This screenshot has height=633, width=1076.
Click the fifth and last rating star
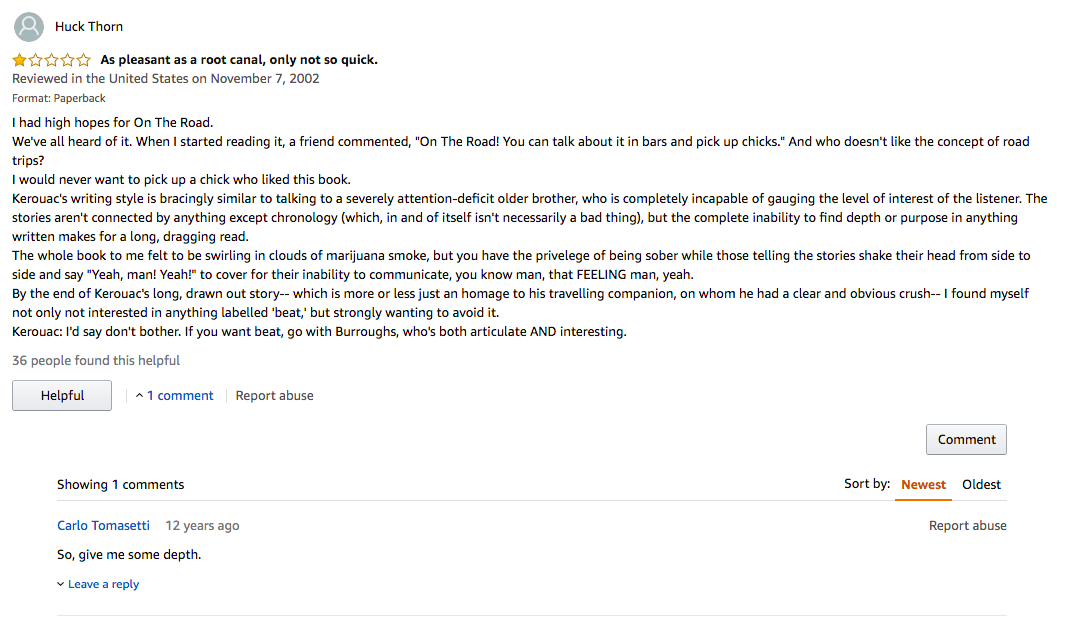(x=83, y=60)
